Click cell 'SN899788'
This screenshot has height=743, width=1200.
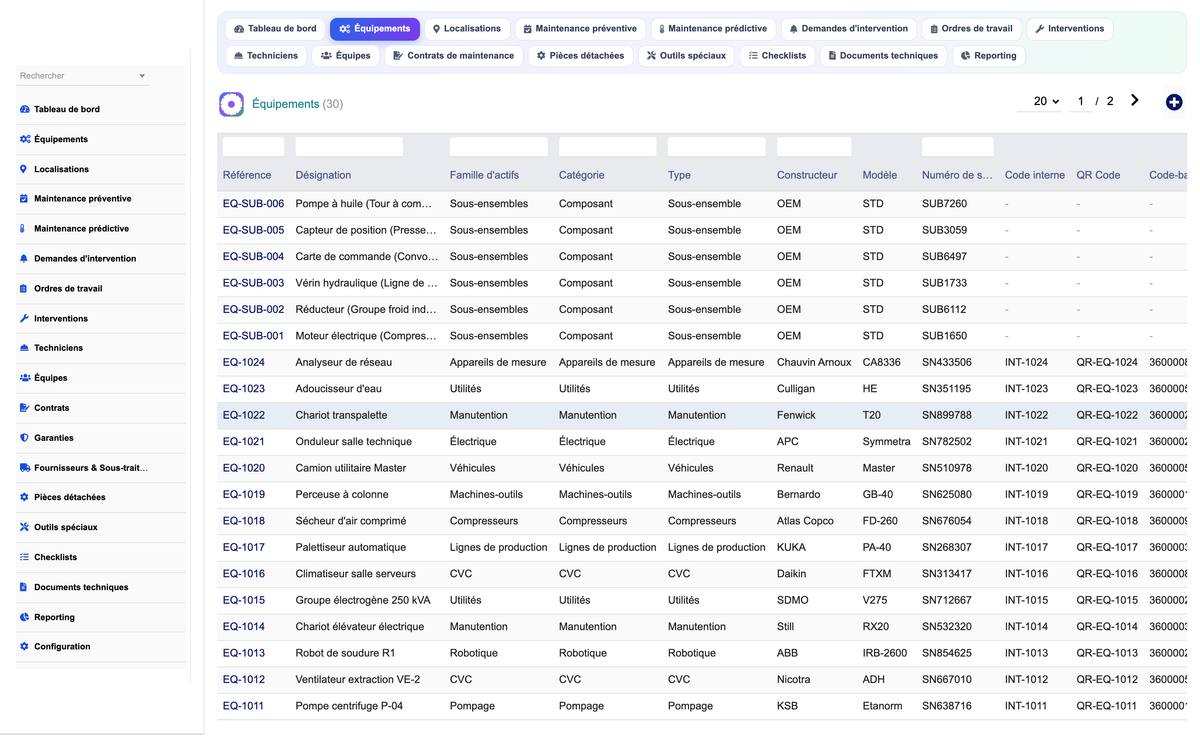[x=946, y=416]
